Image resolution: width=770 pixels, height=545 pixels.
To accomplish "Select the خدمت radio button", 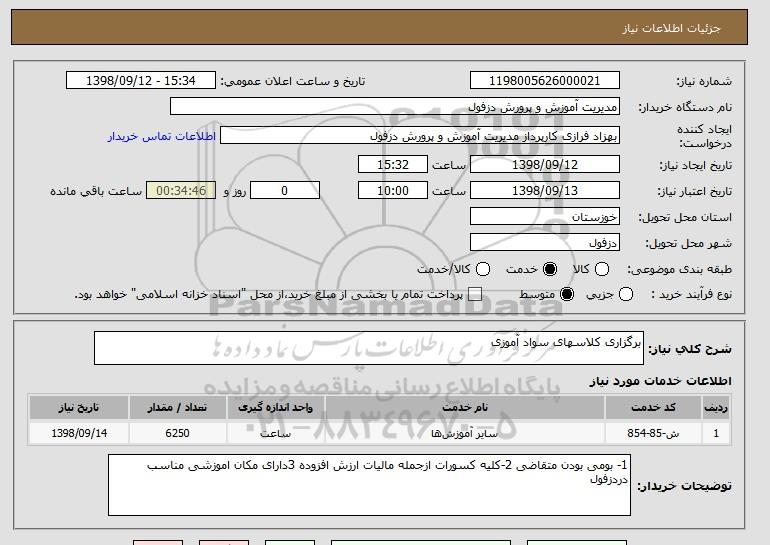I will point(550,269).
